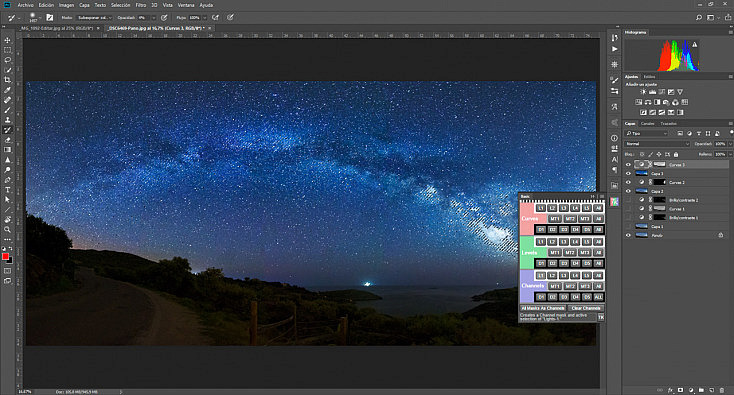Click the Properties info panel icon
This screenshot has width=734, height=395.
614,138
